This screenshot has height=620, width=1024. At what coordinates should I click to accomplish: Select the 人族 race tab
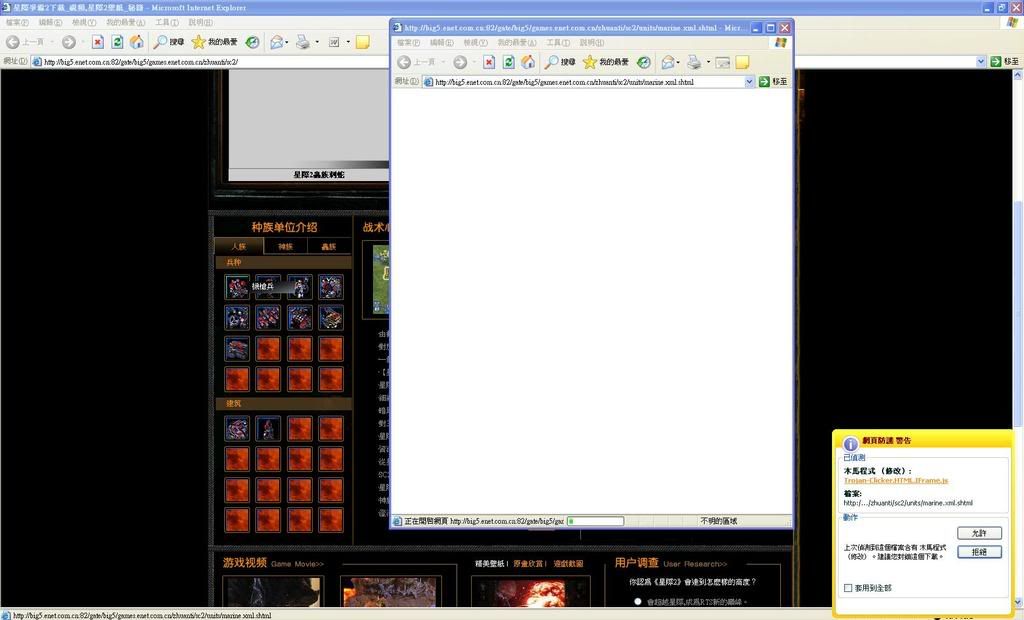pos(238,246)
